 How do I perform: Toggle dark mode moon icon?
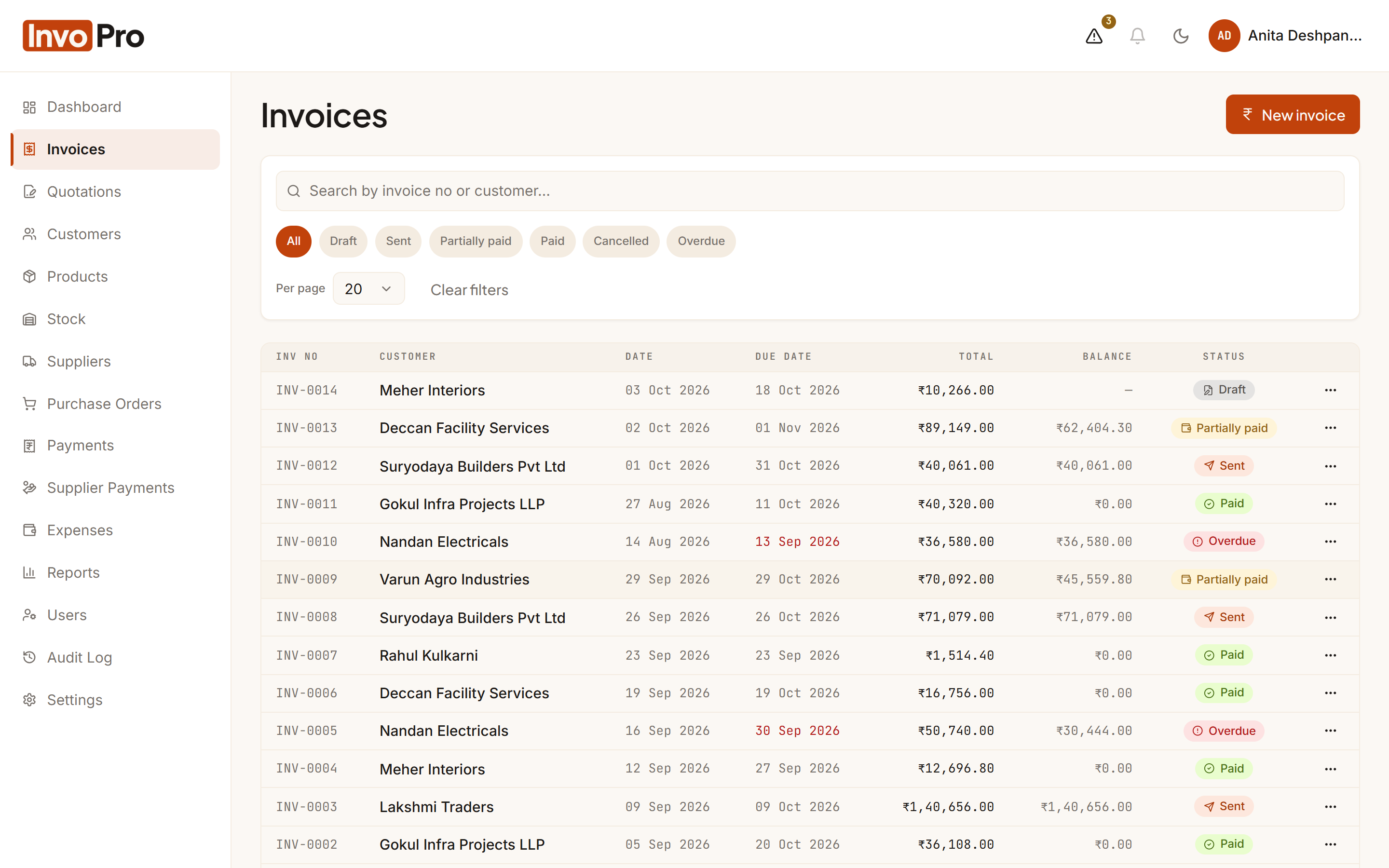tap(1181, 36)
